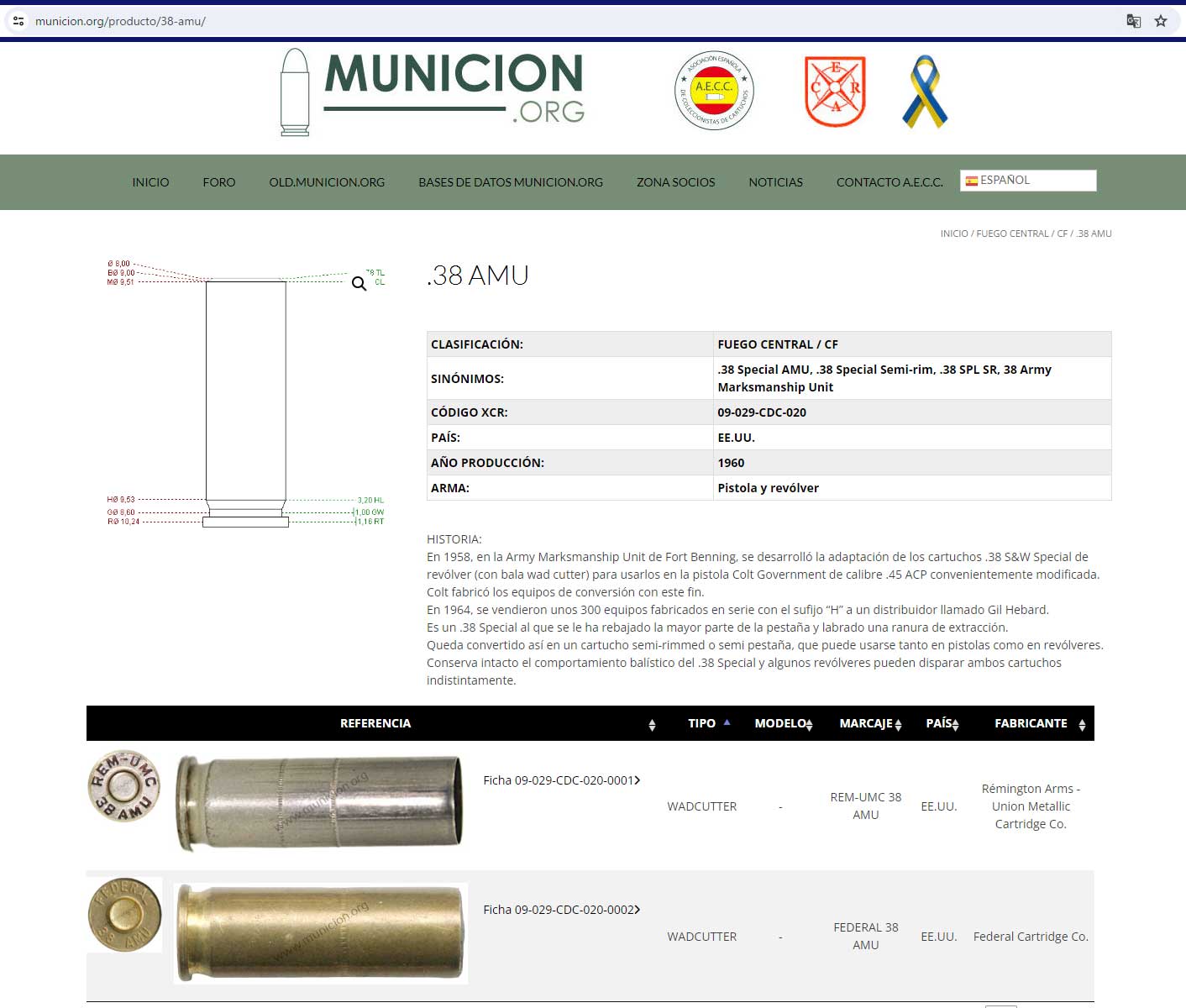Open Ficha 09-029-CDC-020-0001 link

point(561,780)
